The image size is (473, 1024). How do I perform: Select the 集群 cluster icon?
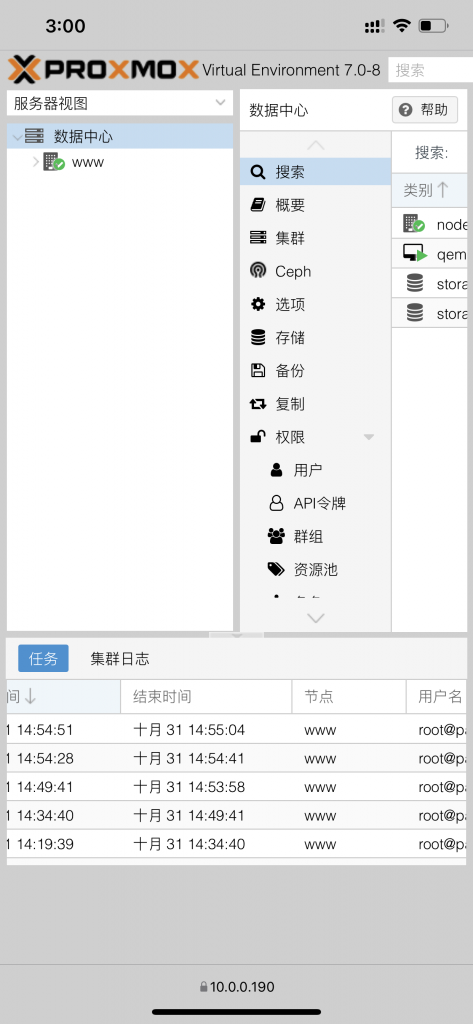[258, 238]
